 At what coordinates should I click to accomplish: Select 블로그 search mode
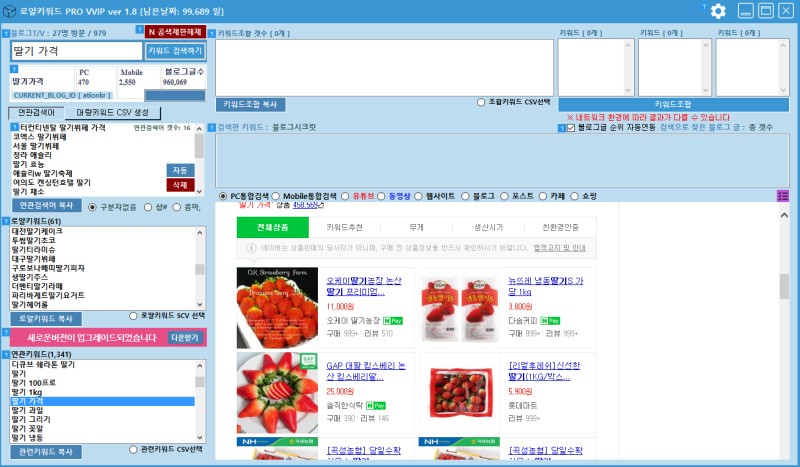click(x=465, y=196)
